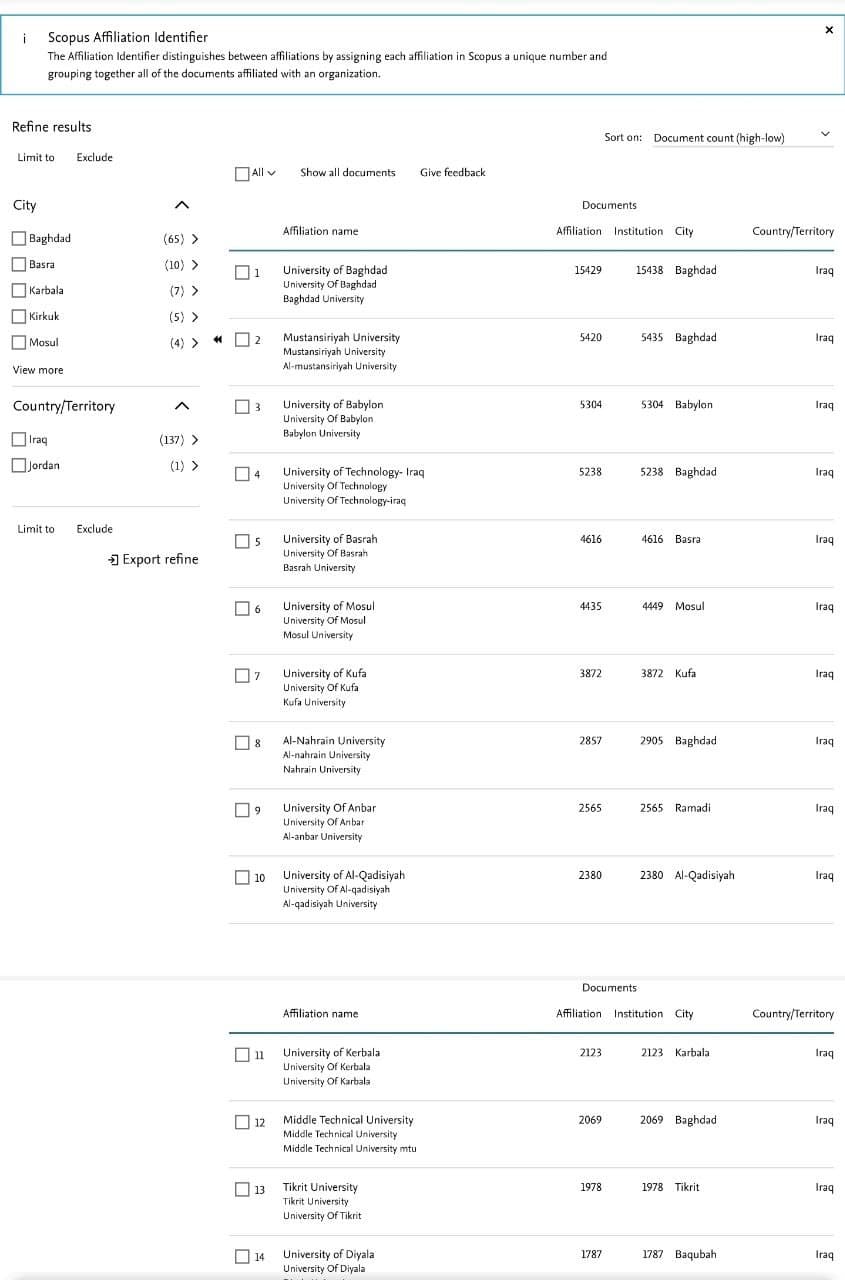Collapse the City filter section
The height and width of the screenshot is (1280, 845).
coord(181,205)
